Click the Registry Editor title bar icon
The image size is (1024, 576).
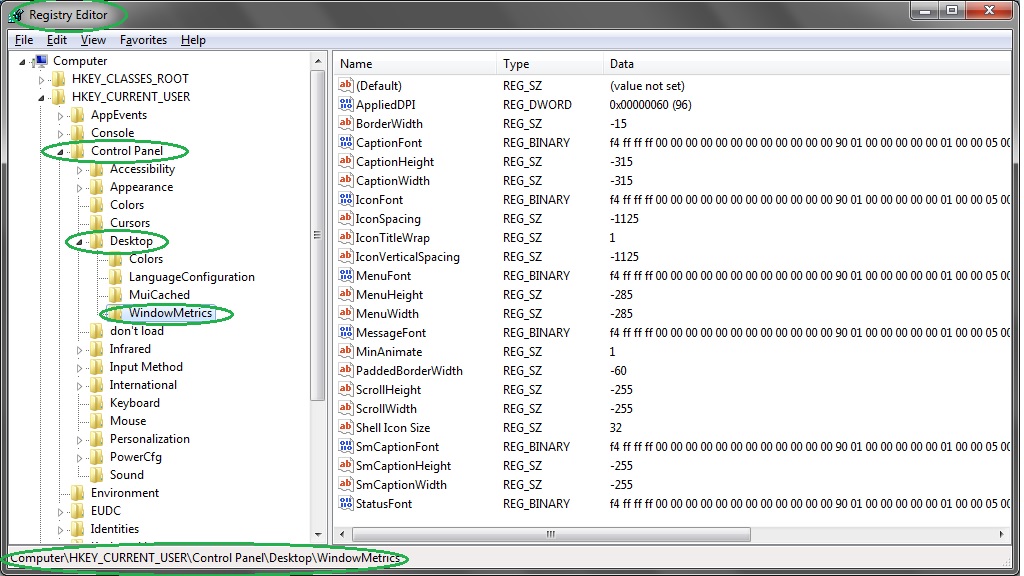tap(16, 14)
